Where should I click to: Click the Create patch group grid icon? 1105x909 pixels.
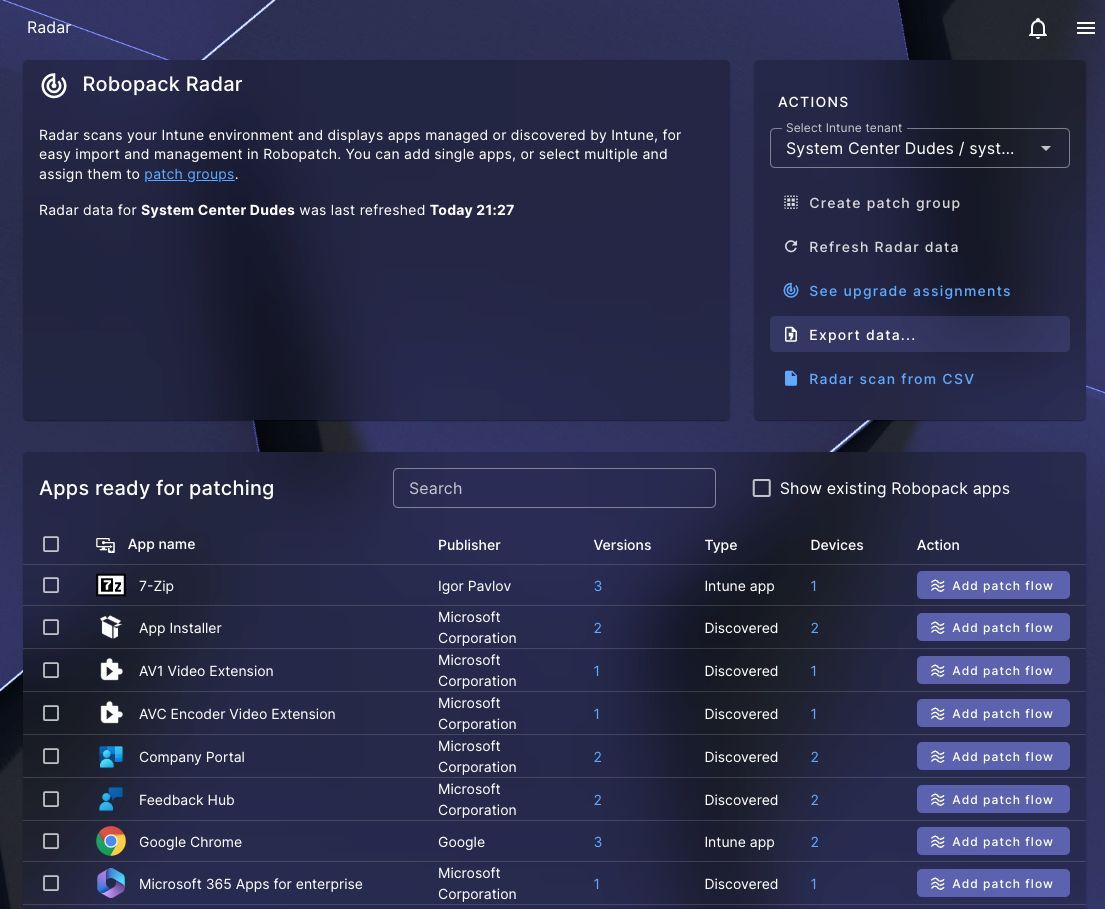[791, 203]
